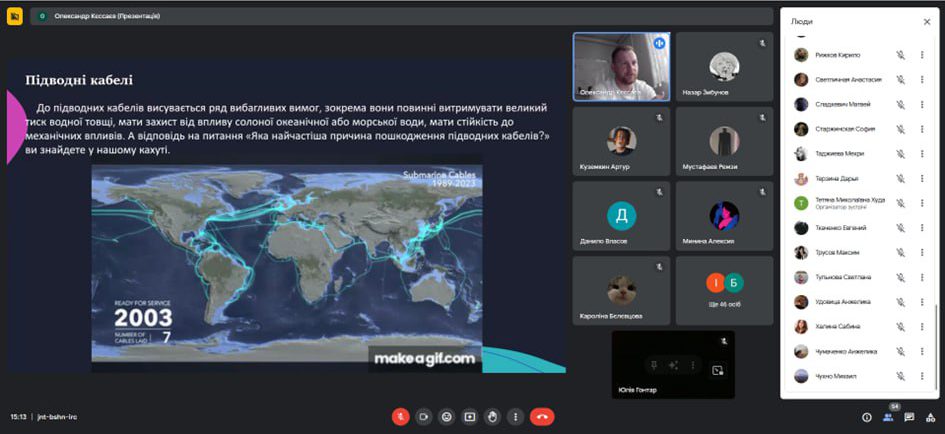
Task: Open the chat panel
Action: [909, 417]
